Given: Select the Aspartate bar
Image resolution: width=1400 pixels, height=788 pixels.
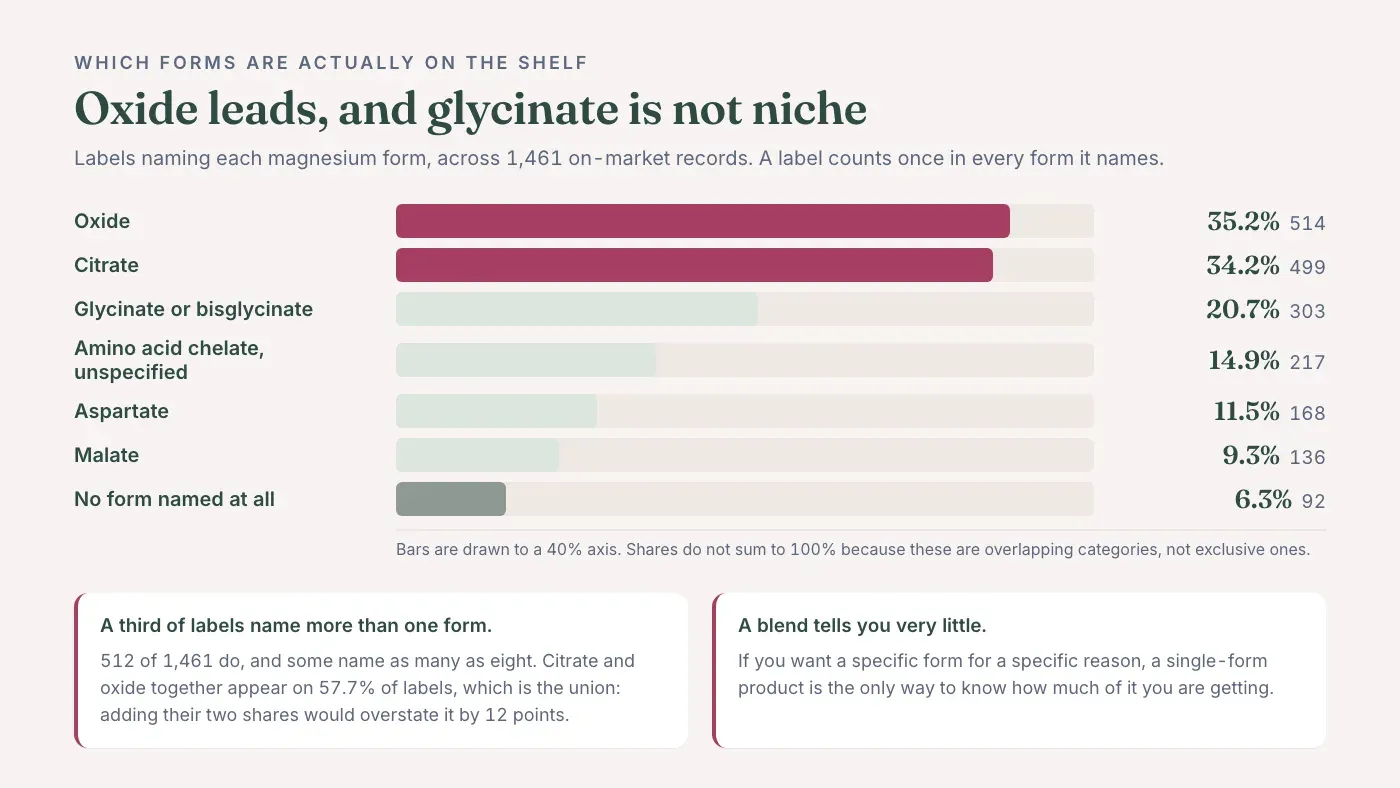Looking at the screenshot, I should pos(496,411).
